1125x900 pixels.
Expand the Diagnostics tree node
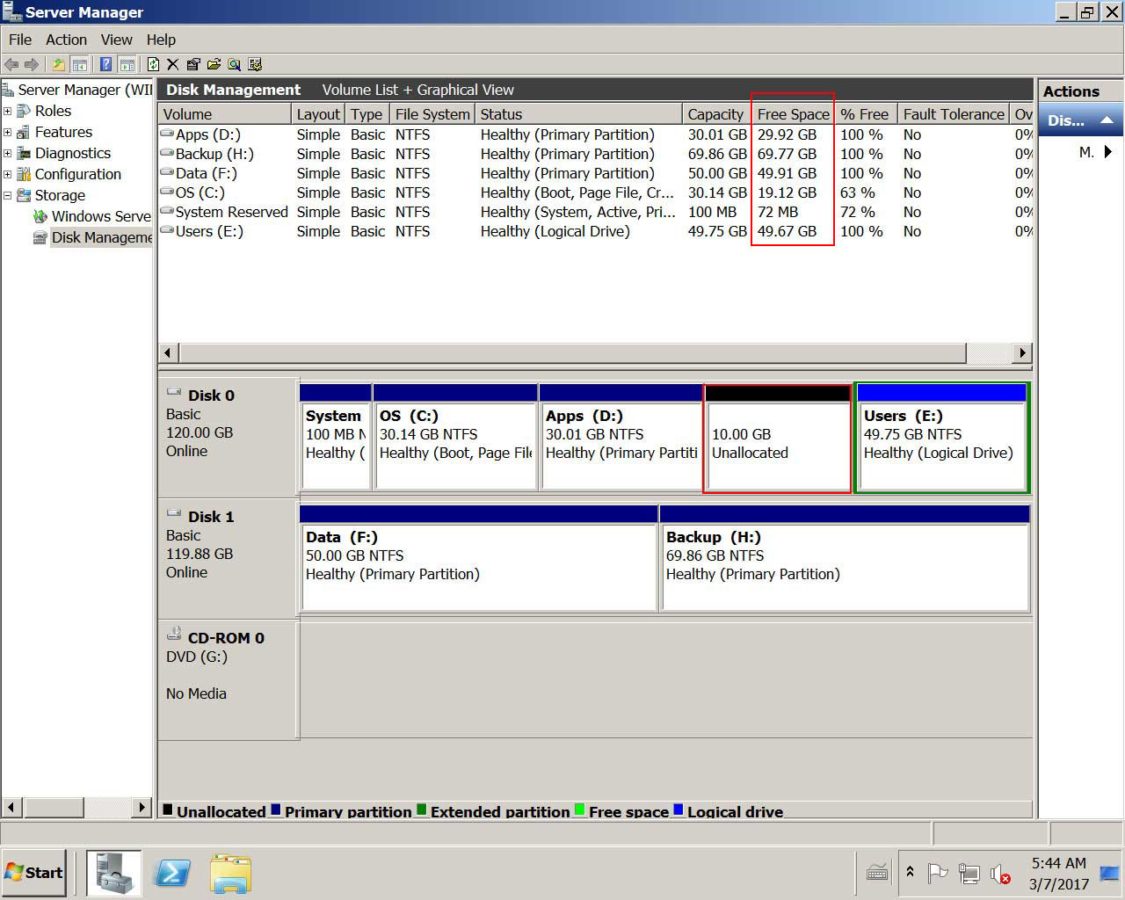point(8,153)
